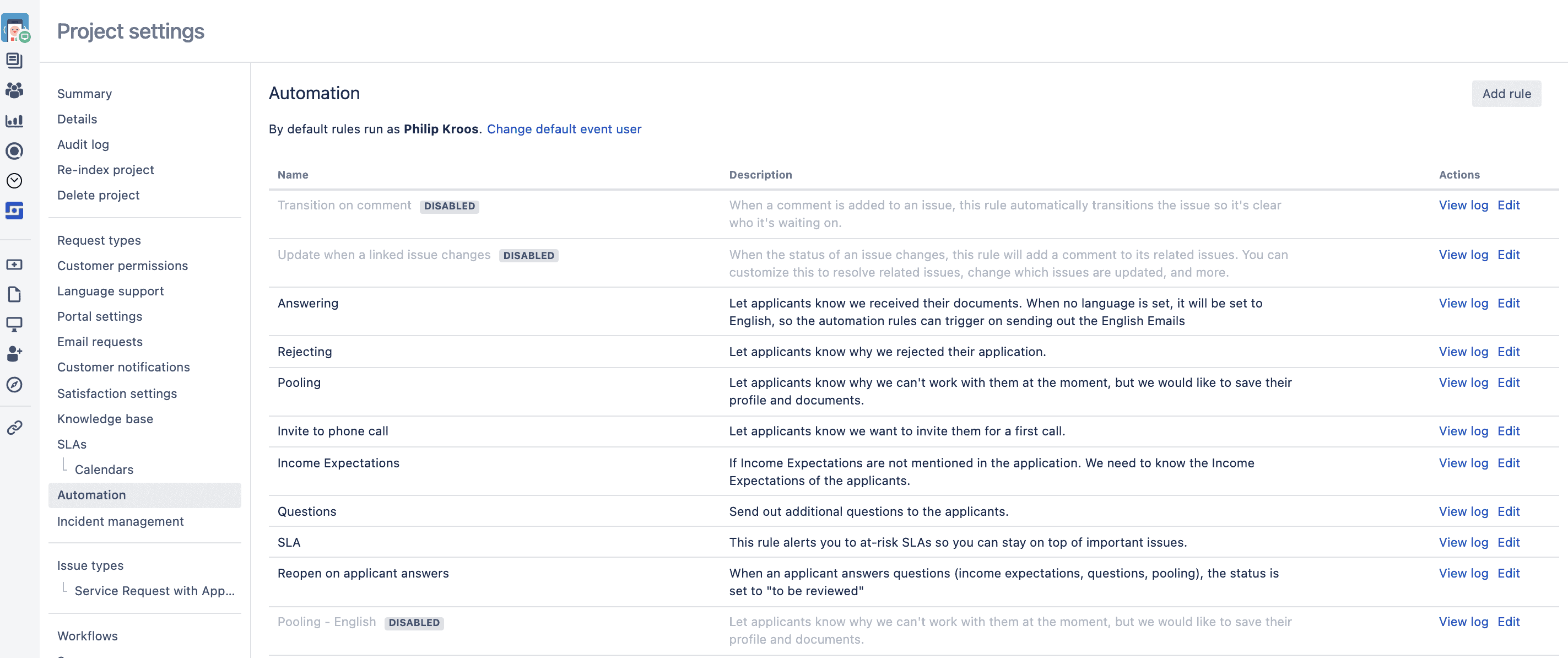Viewport: 1568px width, 658px height.
Task: Open Workflows in settings menu
Action: pos(88,635)
